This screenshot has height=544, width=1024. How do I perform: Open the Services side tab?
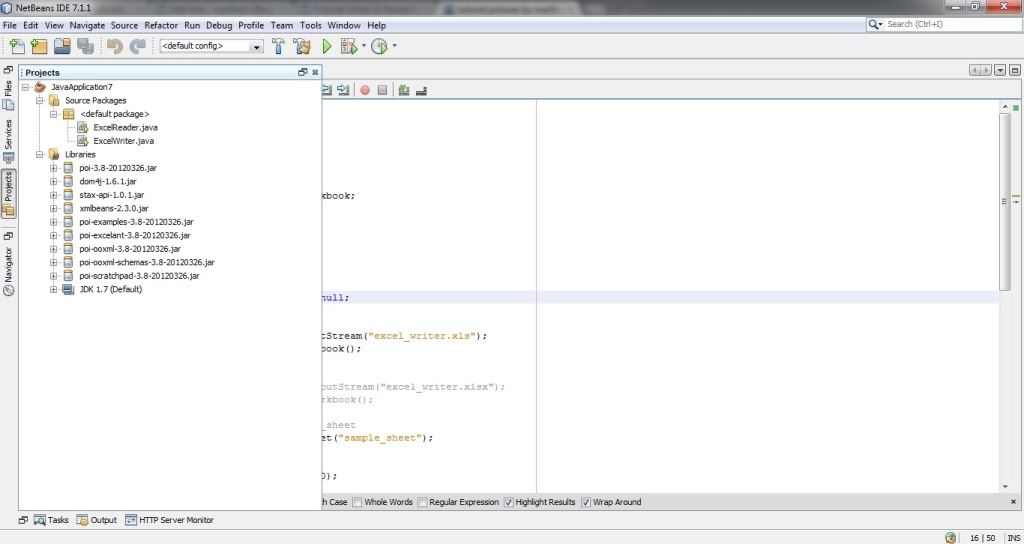point(8,140)
